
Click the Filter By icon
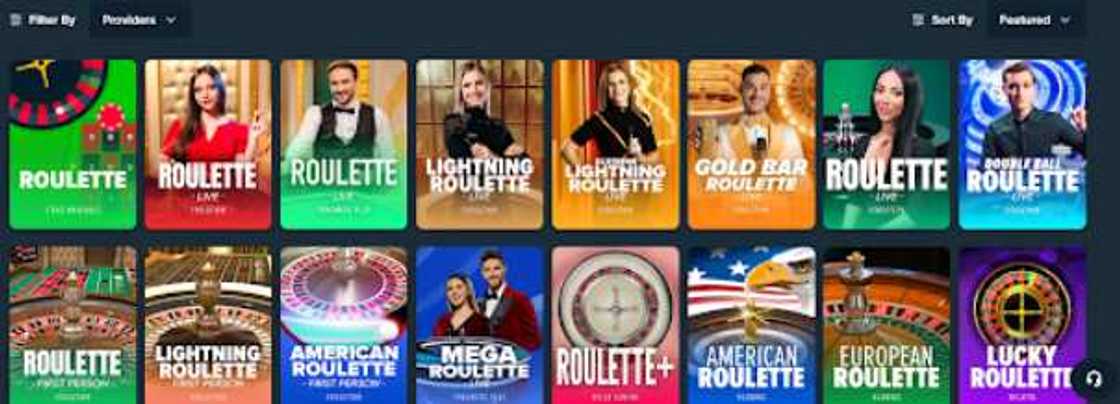click(x=16, y=20)
